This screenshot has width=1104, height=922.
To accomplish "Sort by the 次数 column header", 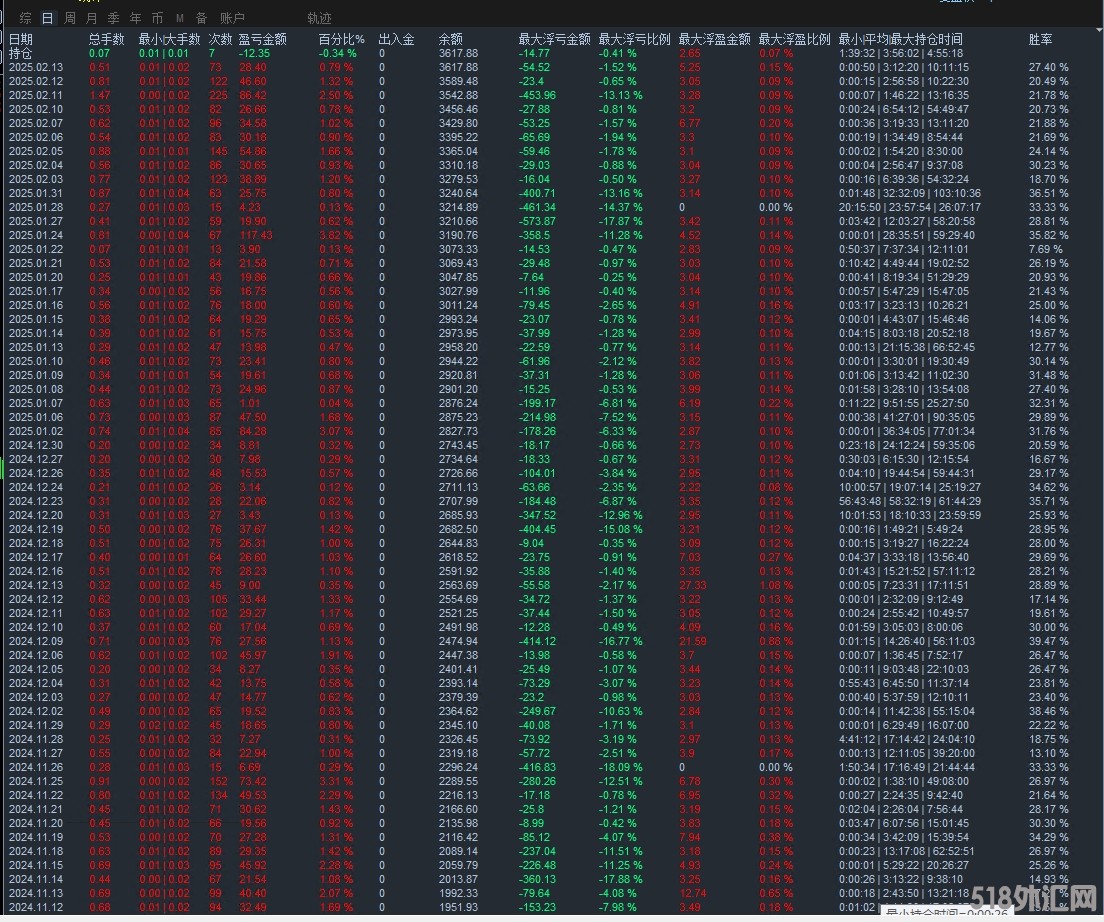I will [220, 39].
